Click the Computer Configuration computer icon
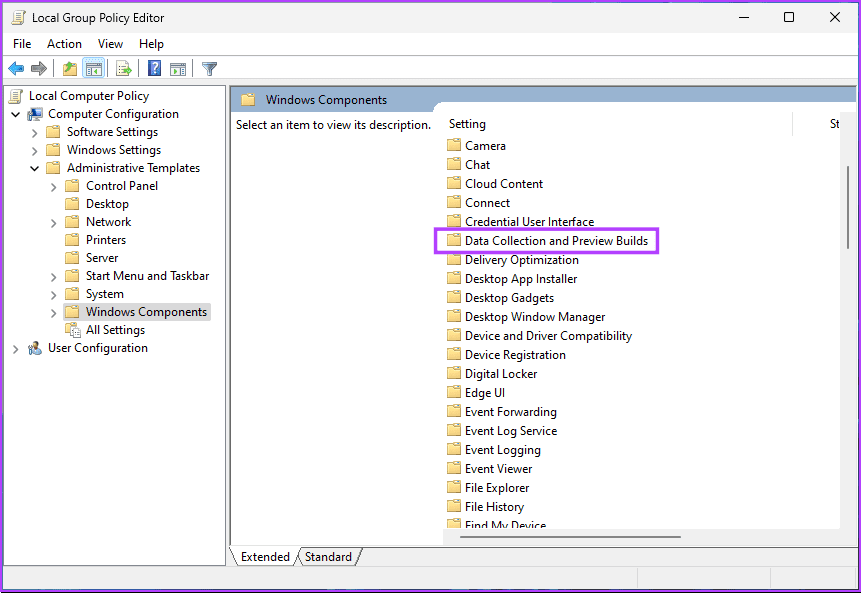861x593 pixels. pyautogui.click(x=35, y=114)
